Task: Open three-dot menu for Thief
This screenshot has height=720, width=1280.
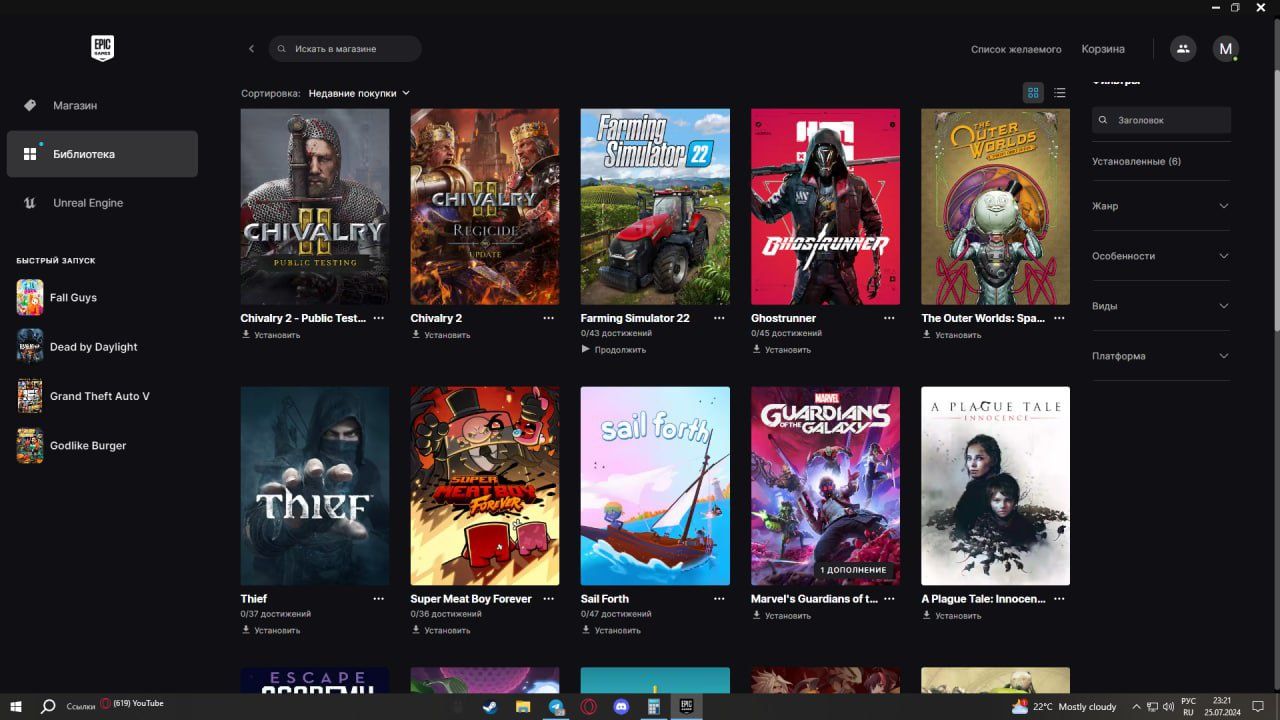Action: point(379,599)
